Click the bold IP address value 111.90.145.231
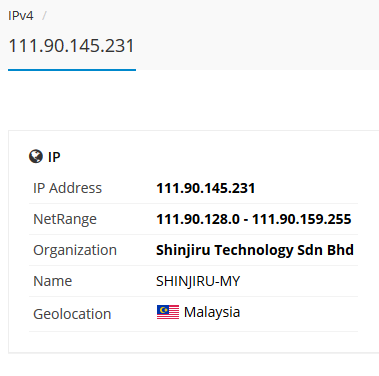This screenshot has width=379, height=376. (x=206, y=188)
